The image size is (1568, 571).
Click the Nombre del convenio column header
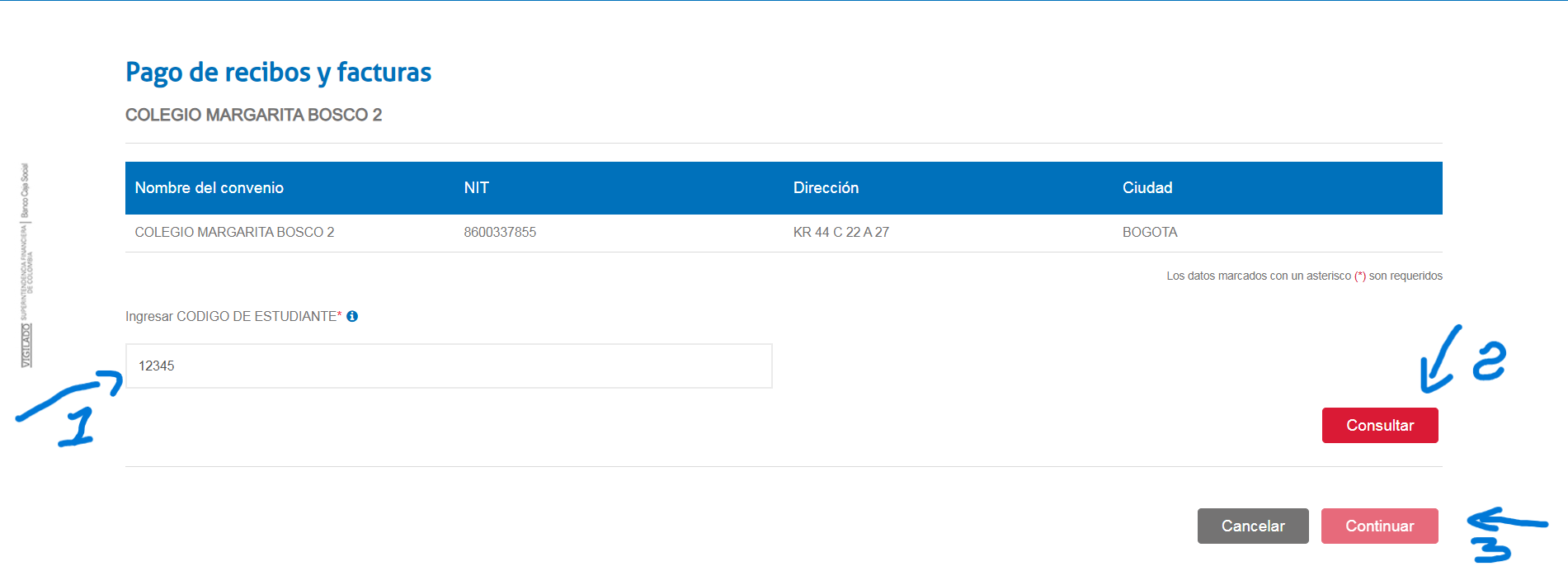(209, 188)
